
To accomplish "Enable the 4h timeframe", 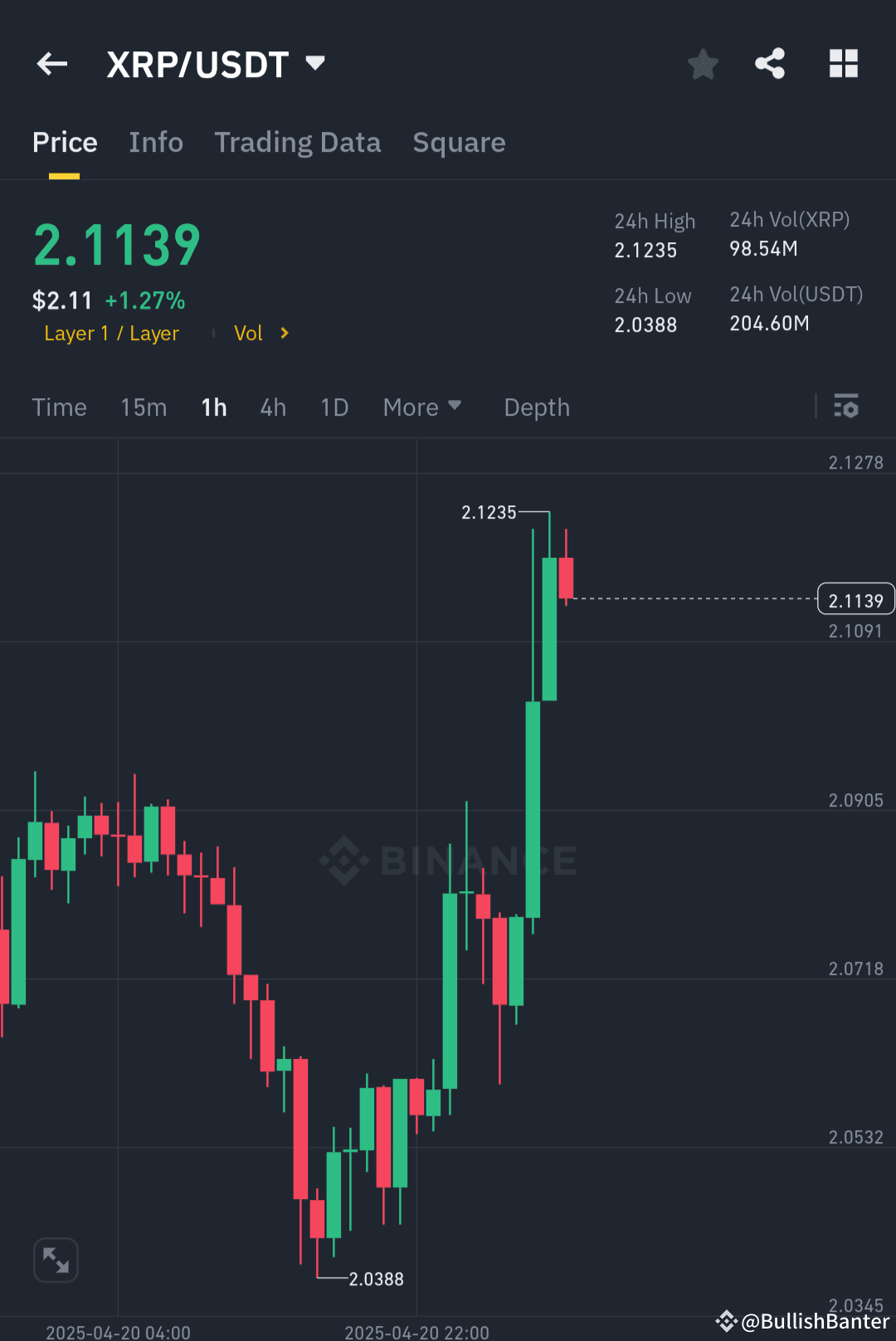I will [272, 407].
